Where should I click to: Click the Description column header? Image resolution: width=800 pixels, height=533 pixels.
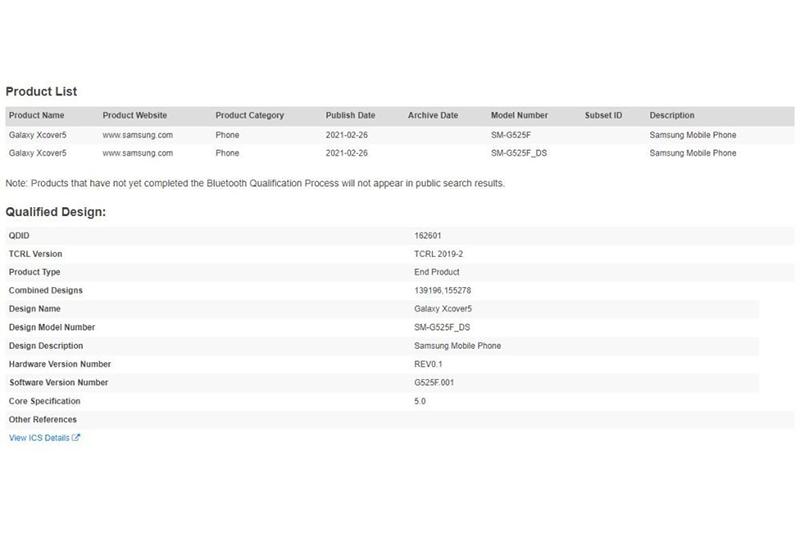click(x=672, y=116)
